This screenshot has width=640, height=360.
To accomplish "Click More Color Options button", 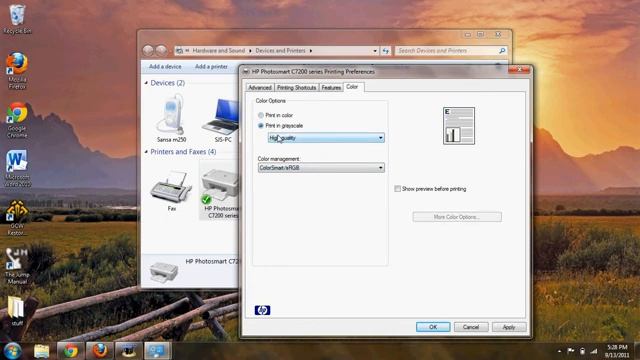I will (x=457, y=217).
